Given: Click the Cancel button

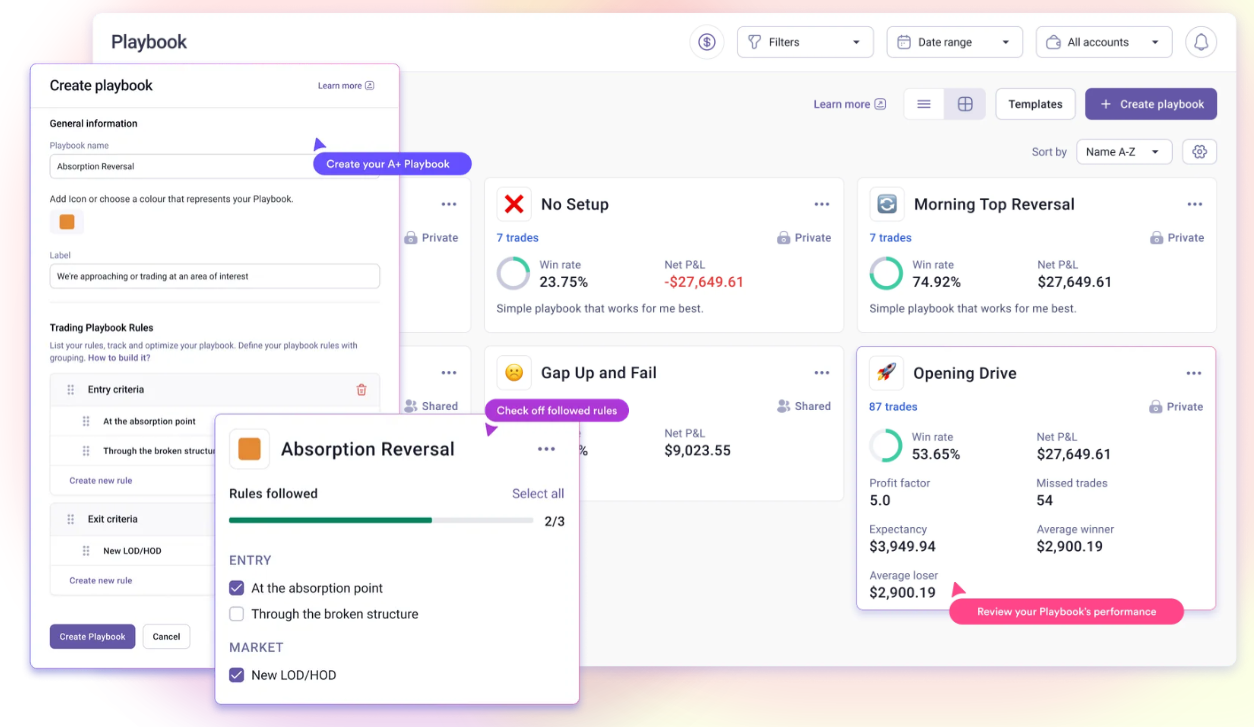Looking at the screenshot, I should (166, 637).
